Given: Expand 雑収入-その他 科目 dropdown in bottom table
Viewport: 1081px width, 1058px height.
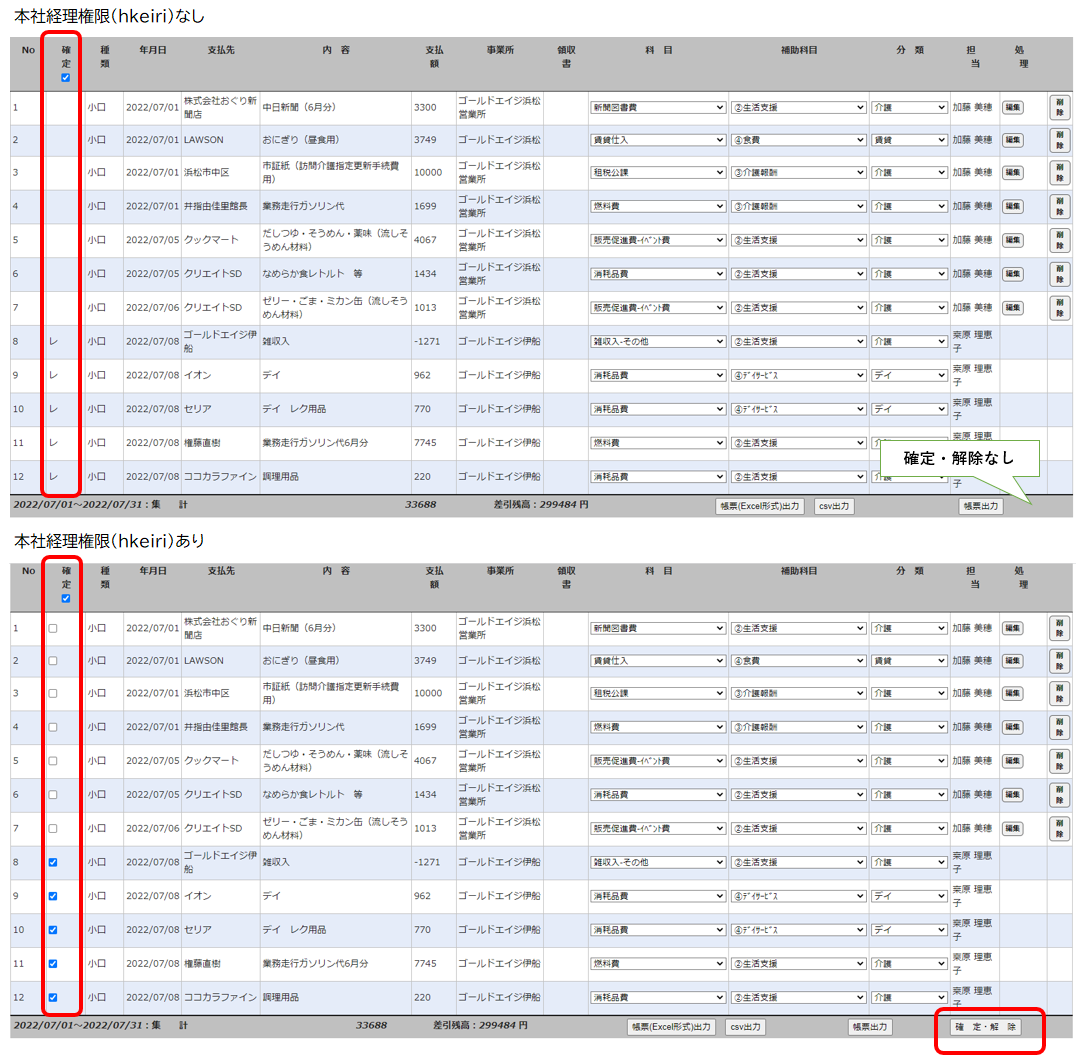Looking at the screenshot, I should 658,862.
